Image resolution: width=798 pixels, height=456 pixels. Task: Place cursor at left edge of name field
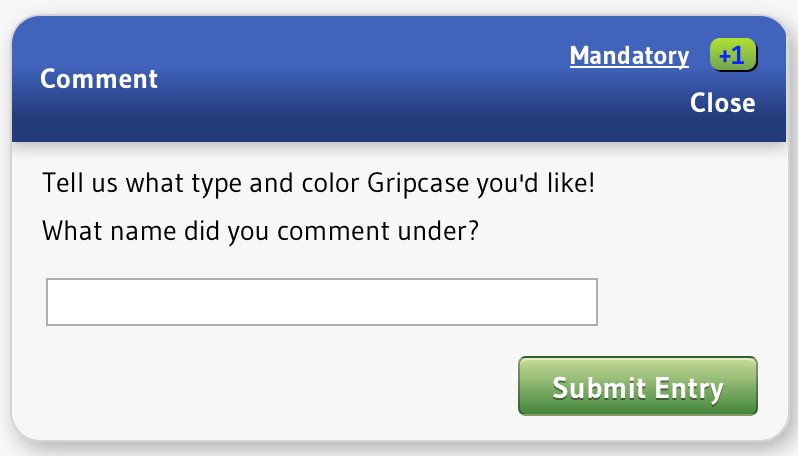[54, 302]
